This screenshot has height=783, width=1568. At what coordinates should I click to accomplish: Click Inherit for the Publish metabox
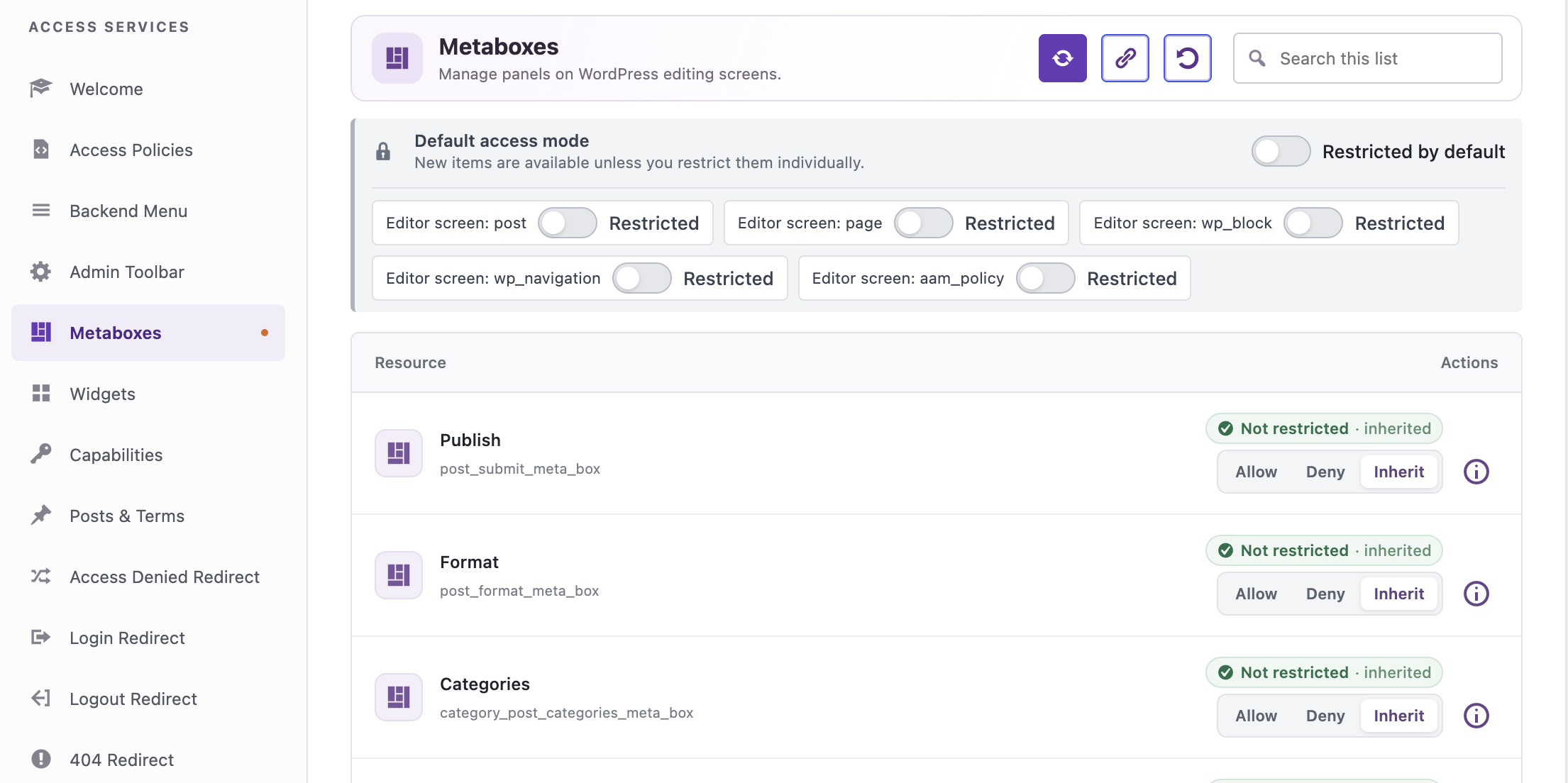(1398, 472)
